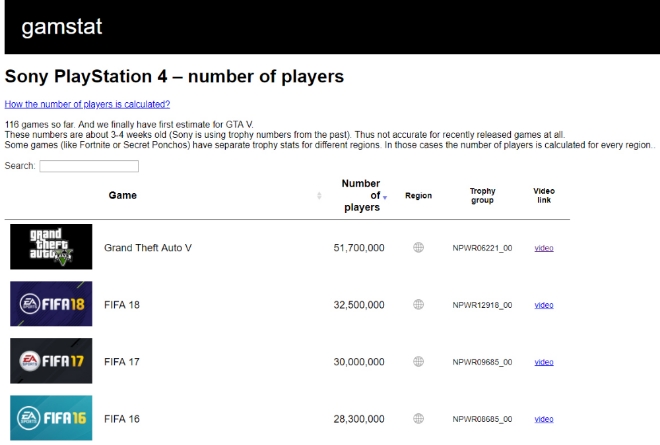Focus the Search input field
The image size is (660, 445).
pyautogui.click(x=89, y=166)
